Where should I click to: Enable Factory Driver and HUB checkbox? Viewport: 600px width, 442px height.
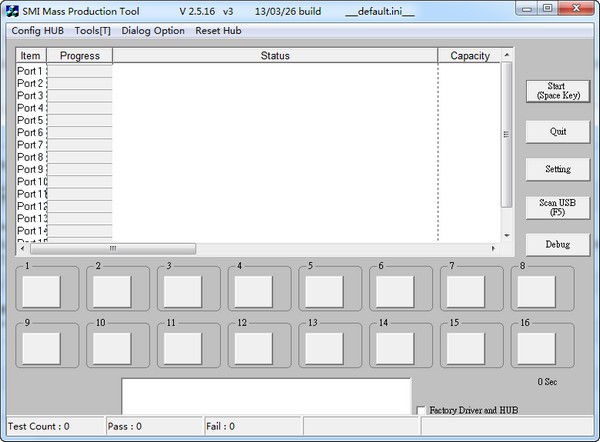[421, 411]
